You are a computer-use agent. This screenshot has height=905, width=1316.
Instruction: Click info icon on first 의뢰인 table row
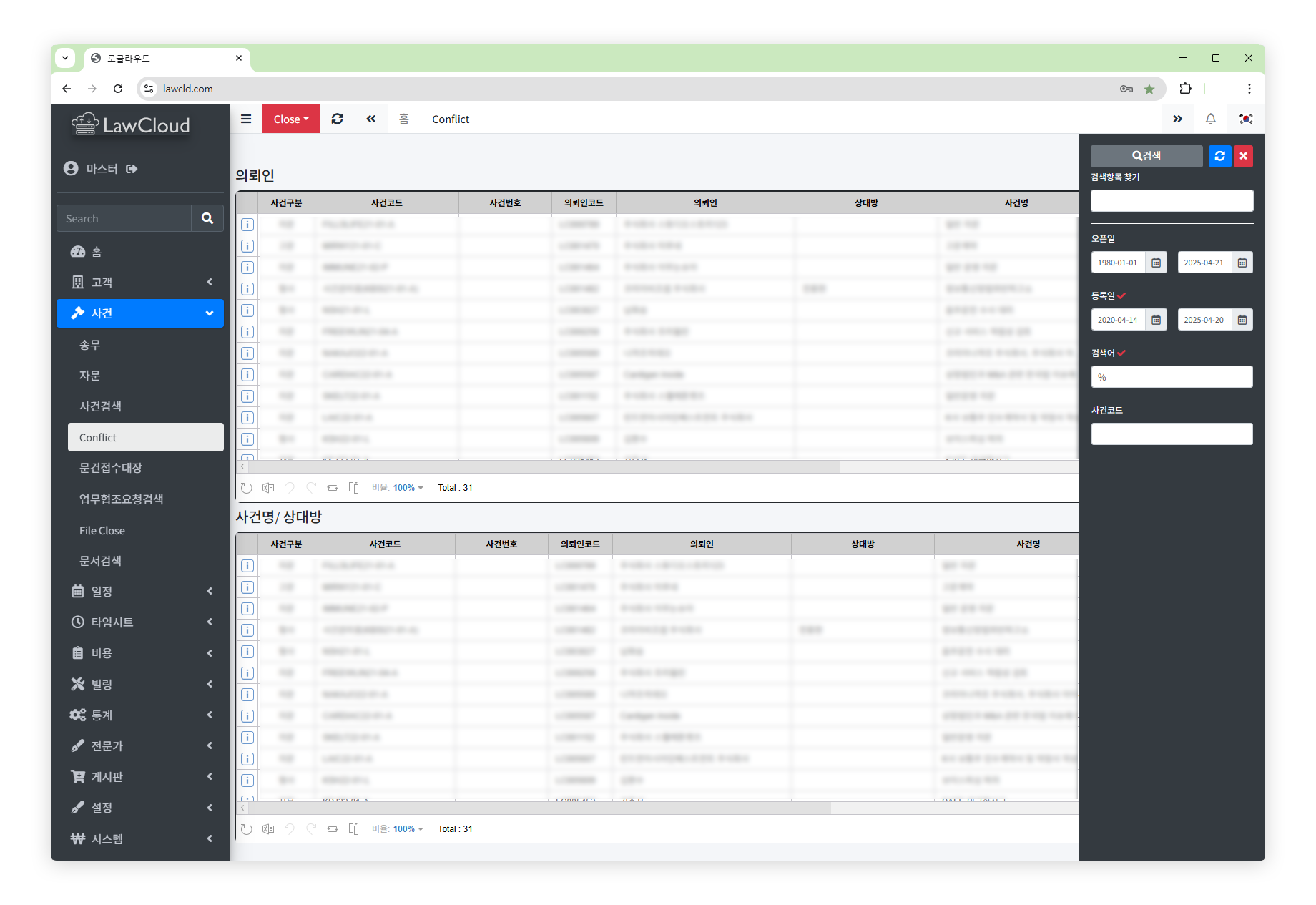tap(247, 225)
